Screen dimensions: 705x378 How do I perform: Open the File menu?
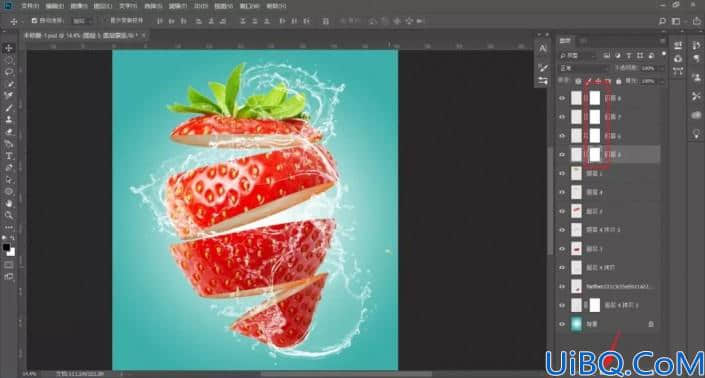30,6
